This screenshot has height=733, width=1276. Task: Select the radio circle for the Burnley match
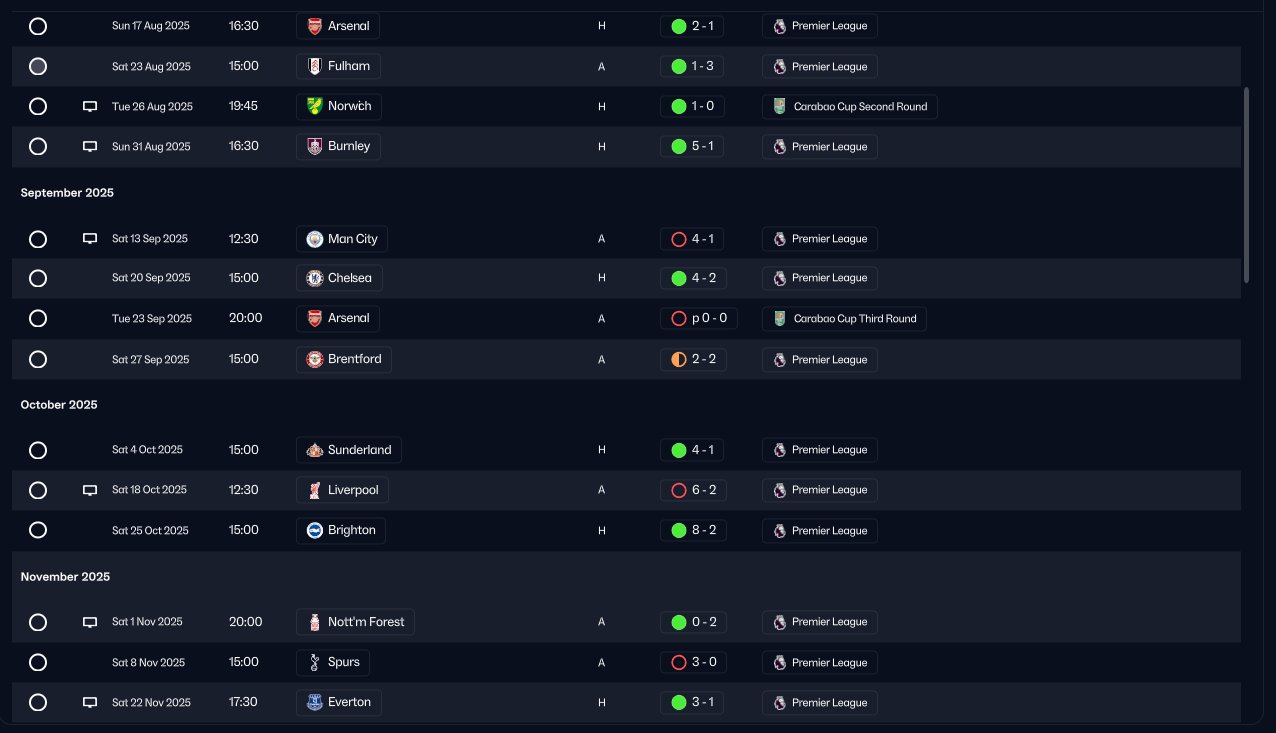(x=38, y=147)
